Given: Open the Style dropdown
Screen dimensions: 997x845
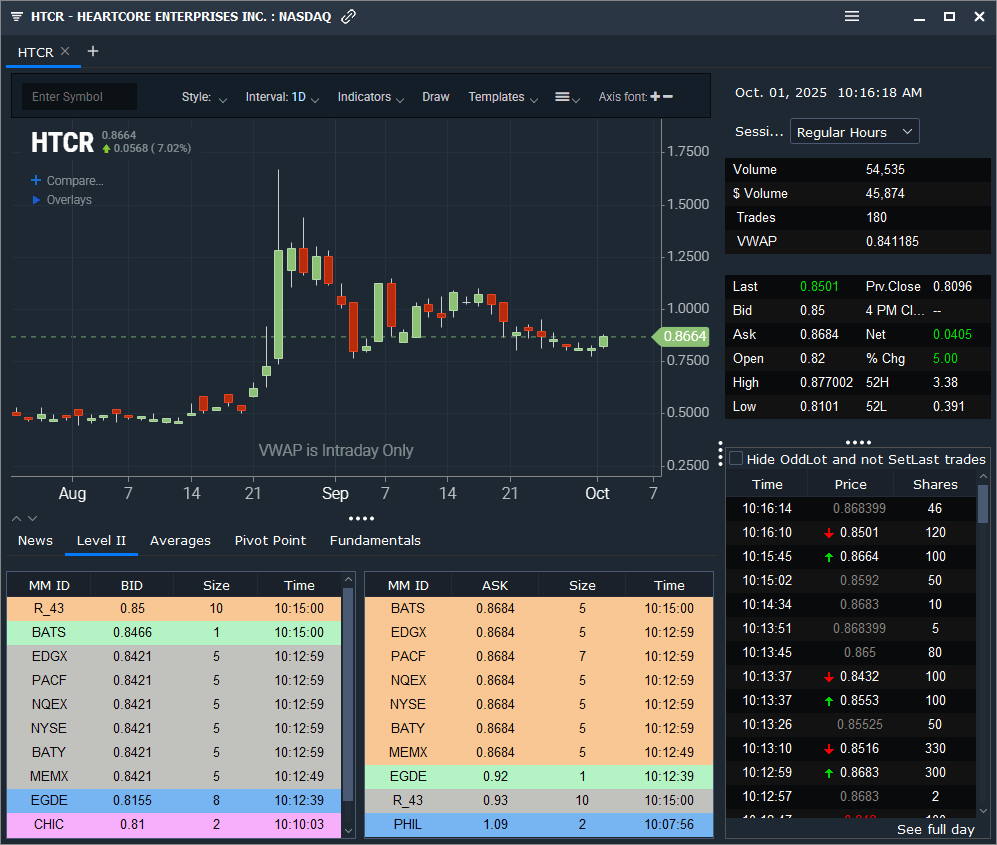Looking at the screenshot, I should pyautogui.click(x=204, y=97).
